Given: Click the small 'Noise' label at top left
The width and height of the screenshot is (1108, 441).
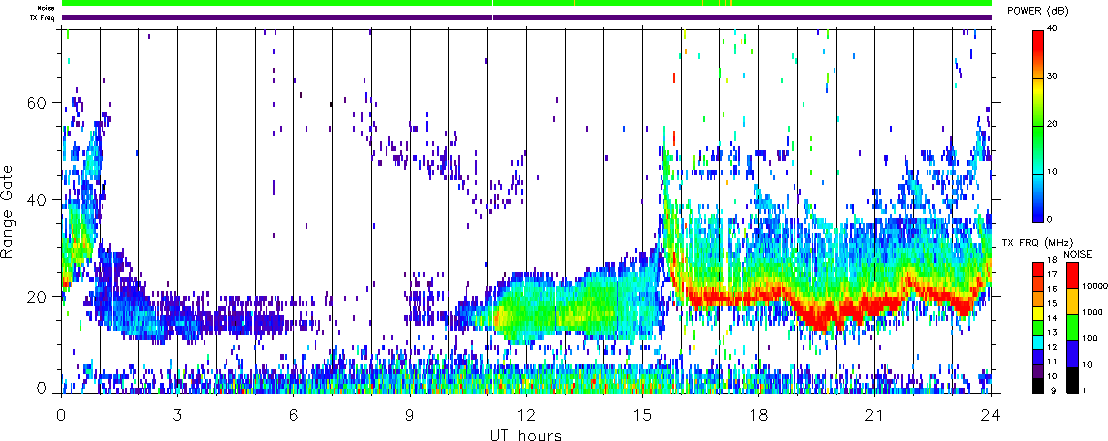Looking at the screenshot, I should point(47,8).
